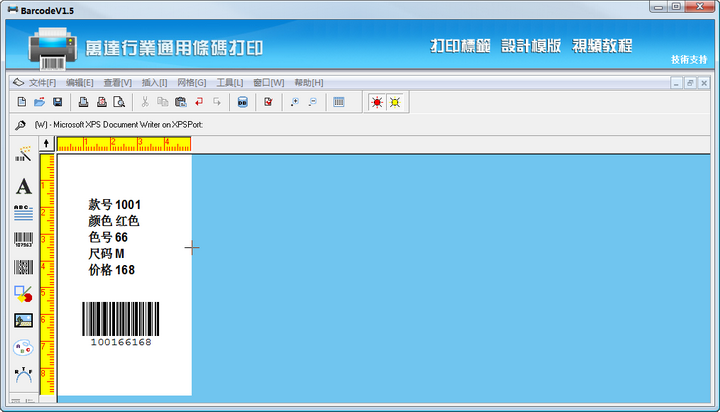Click the Microsoft XPS Document Writer printer text
This screenshot has height=412, width=720.
119,125
